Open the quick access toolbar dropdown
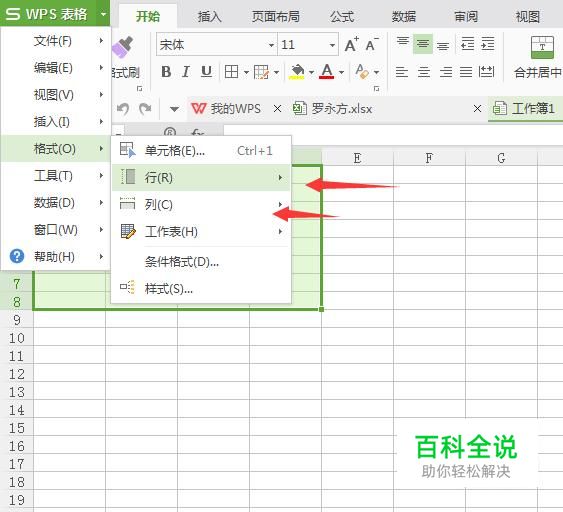This screenshot has height=512, width=563. click(x=174, y=109)
